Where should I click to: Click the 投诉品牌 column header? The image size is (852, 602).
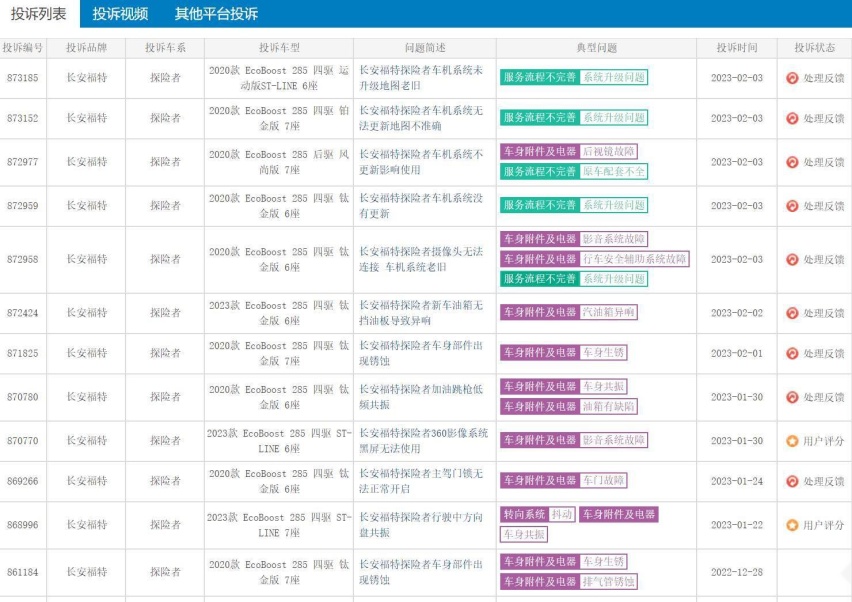coord(86,48)
